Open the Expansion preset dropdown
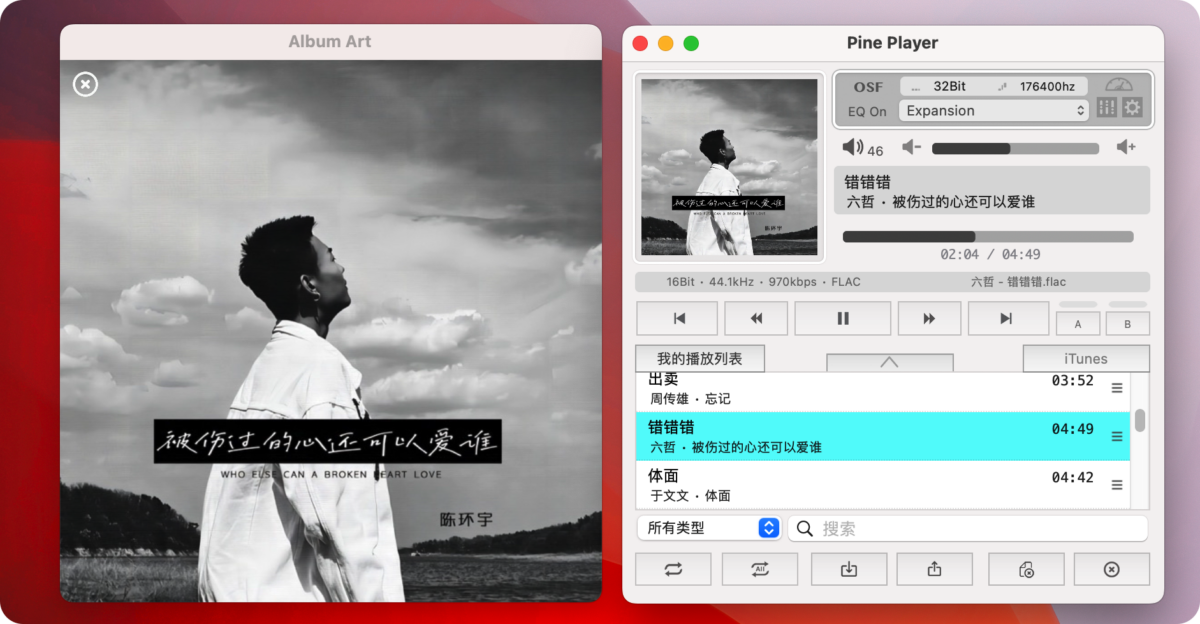Viewport: 1200px width, 624px height. click(x=994, y=111)
